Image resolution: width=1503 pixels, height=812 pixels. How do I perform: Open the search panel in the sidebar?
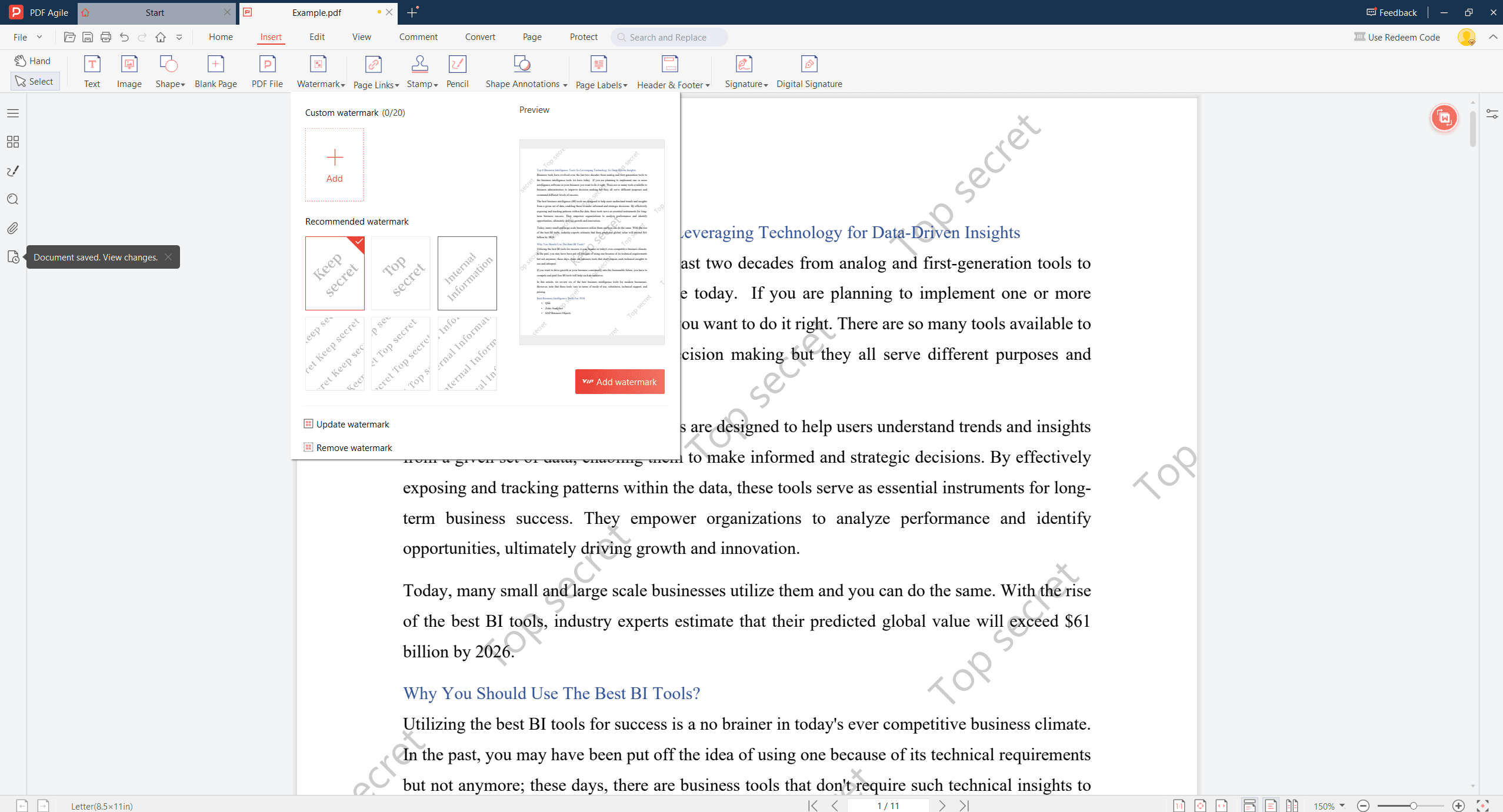(x=13, y=199)
